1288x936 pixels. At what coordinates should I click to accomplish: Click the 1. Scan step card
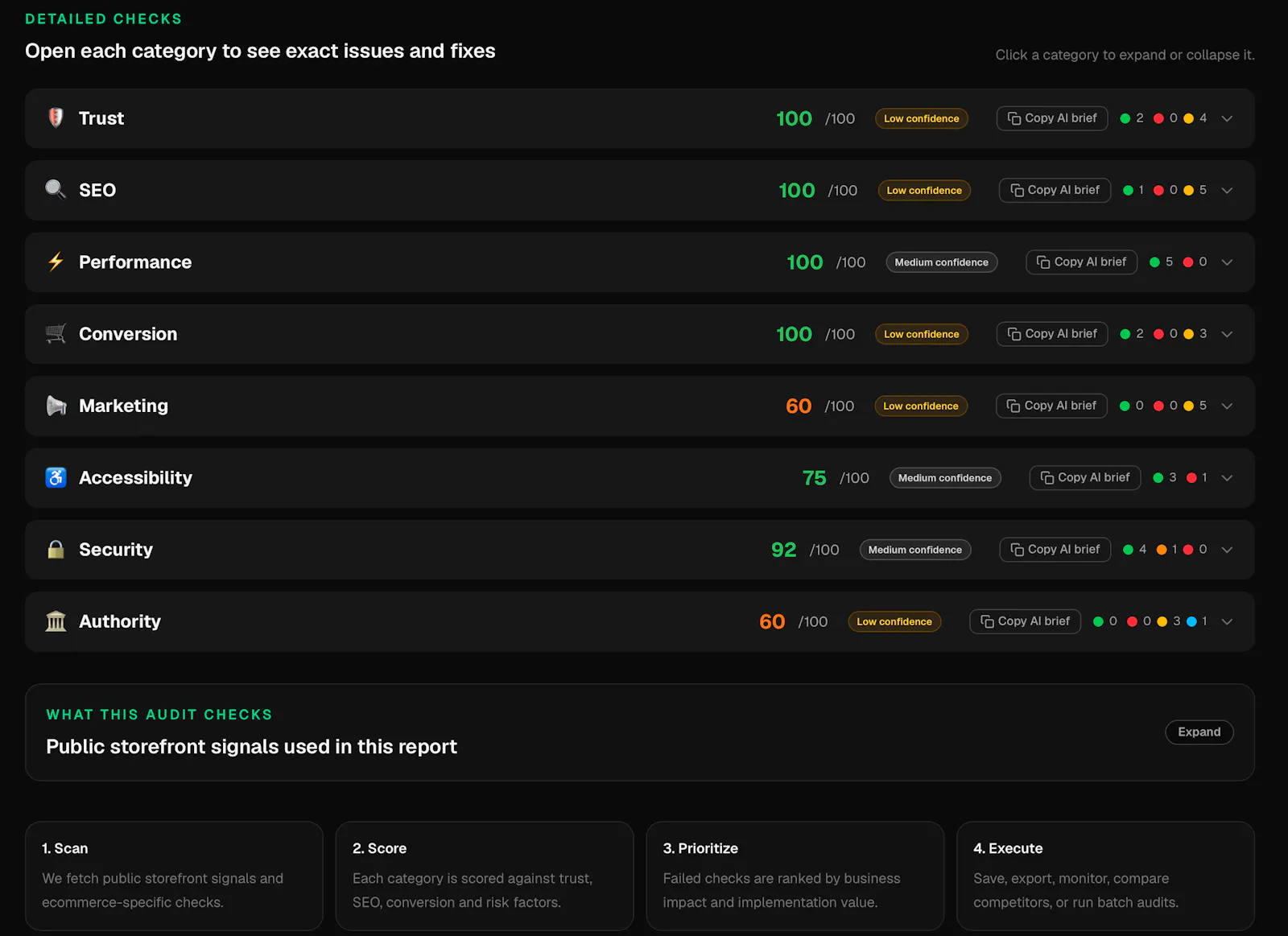[x=174, y=876]
